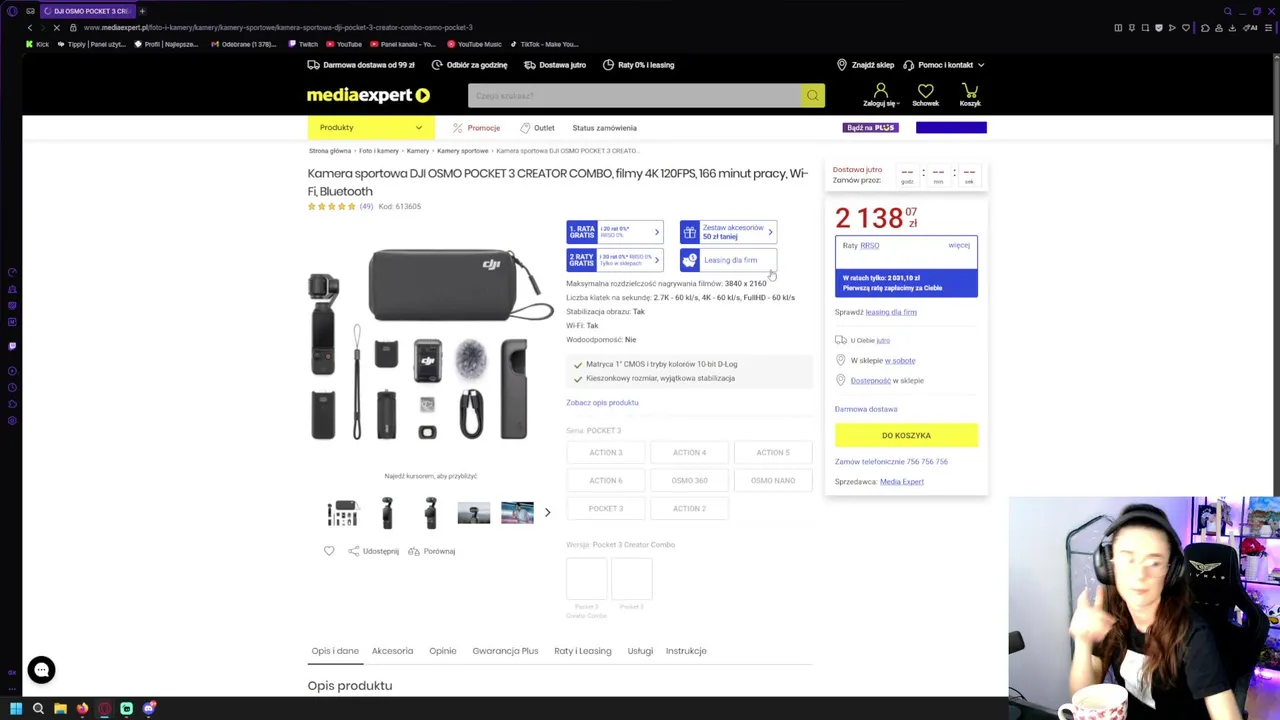Expand the 1 RATA GRATIS offer
Image resolution: width=1280 pixels, height=720 pixels.
point(614,232)
